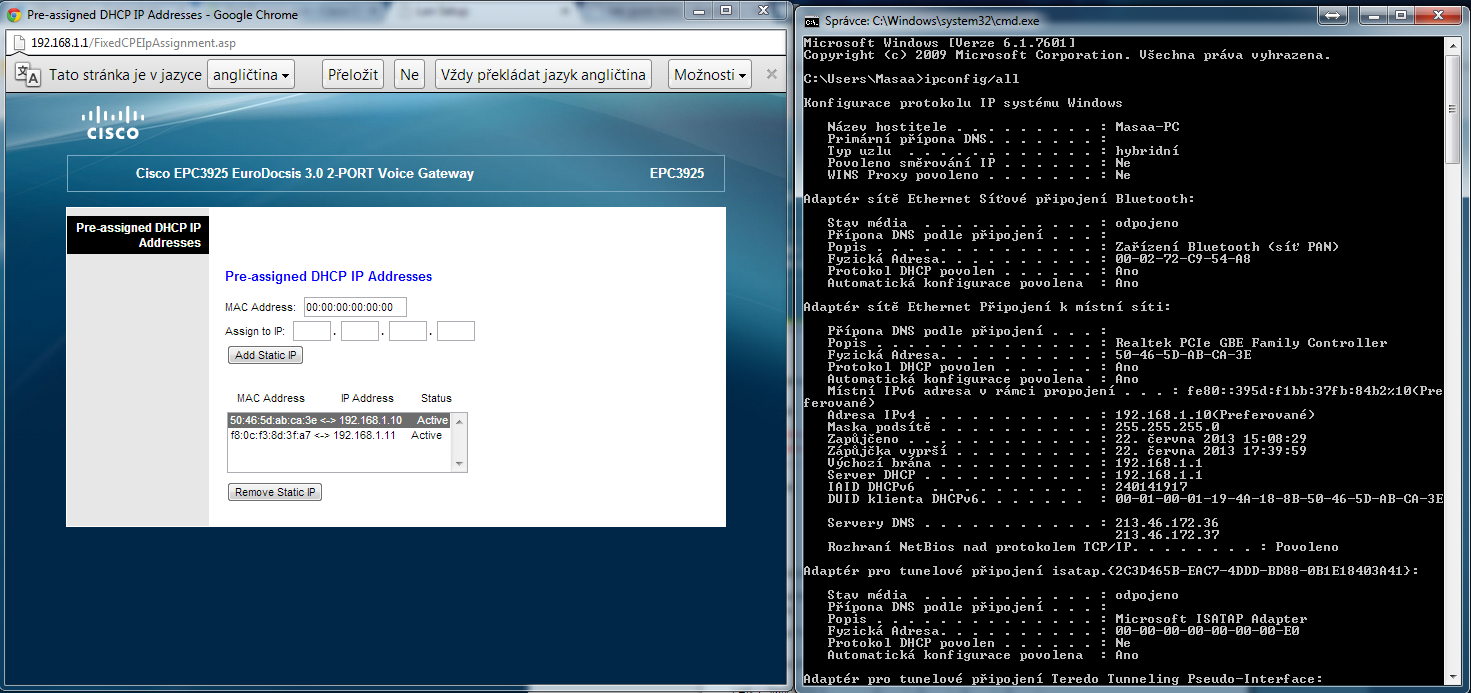Click the third Assign to IP octet field

[x=408, y=331]
